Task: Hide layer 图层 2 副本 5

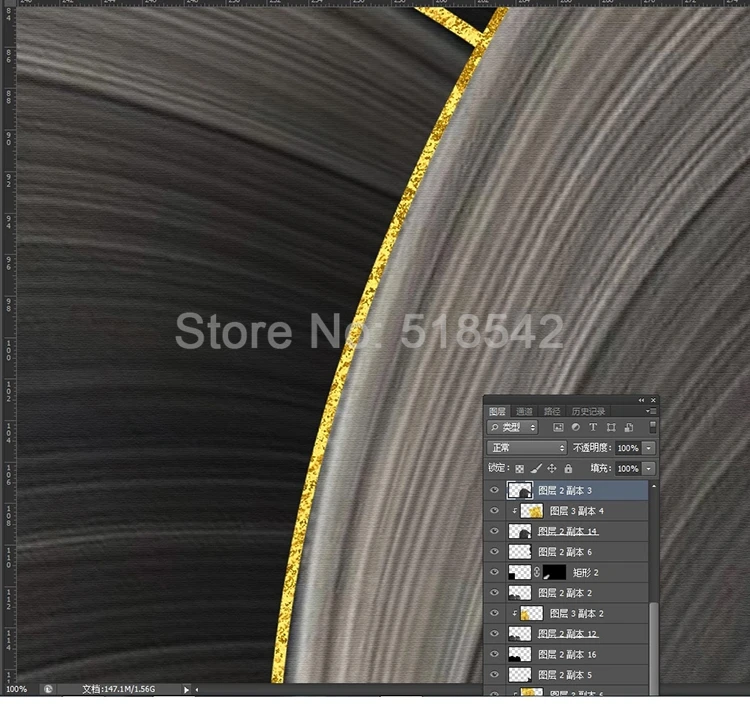Action: [495, 675]
